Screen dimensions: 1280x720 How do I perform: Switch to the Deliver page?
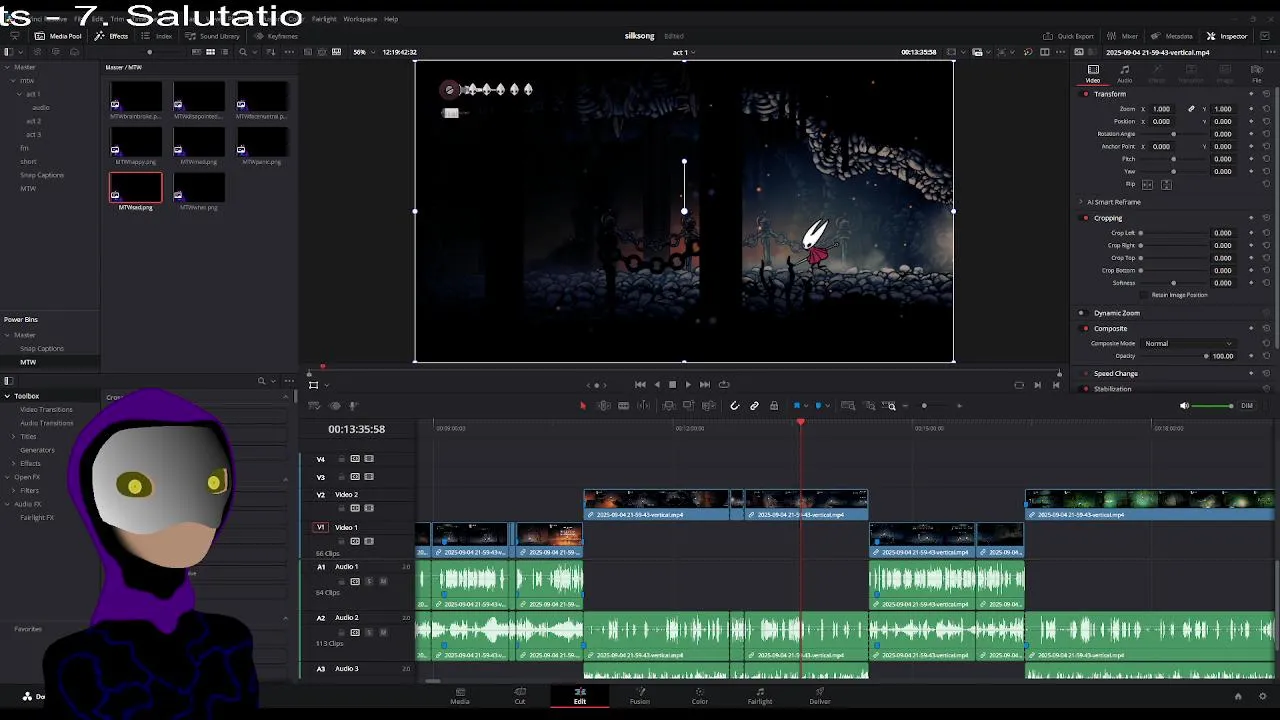point(820,696)
